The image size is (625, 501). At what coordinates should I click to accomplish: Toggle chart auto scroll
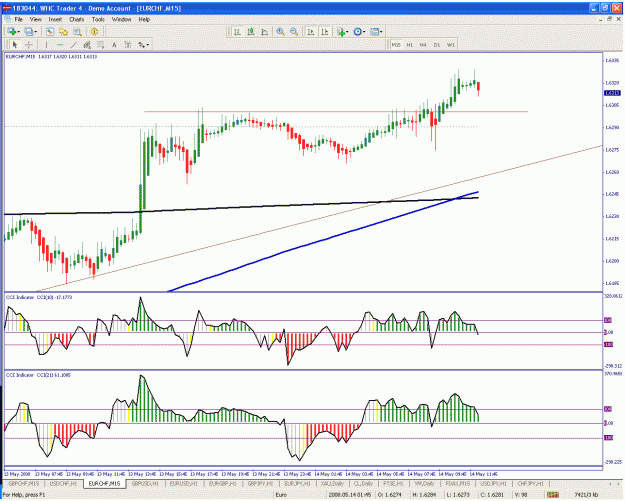(311, 31)
